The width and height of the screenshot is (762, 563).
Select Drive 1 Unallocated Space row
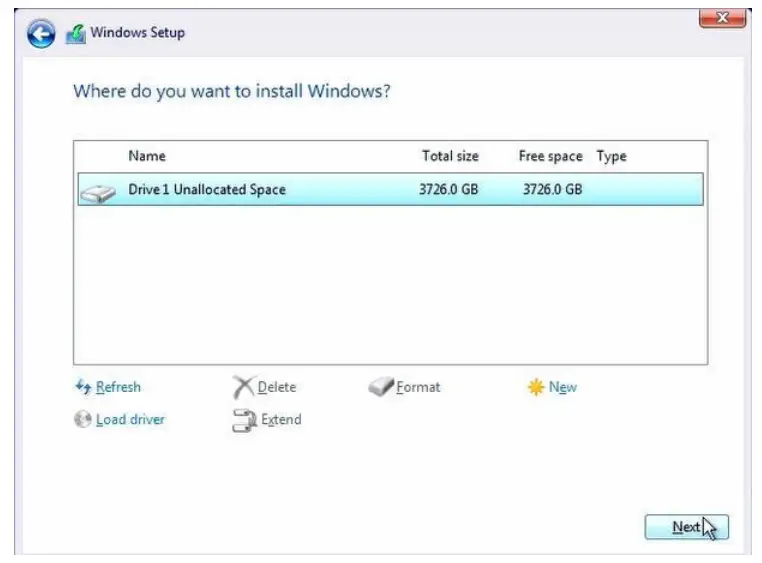pos(390,189)
